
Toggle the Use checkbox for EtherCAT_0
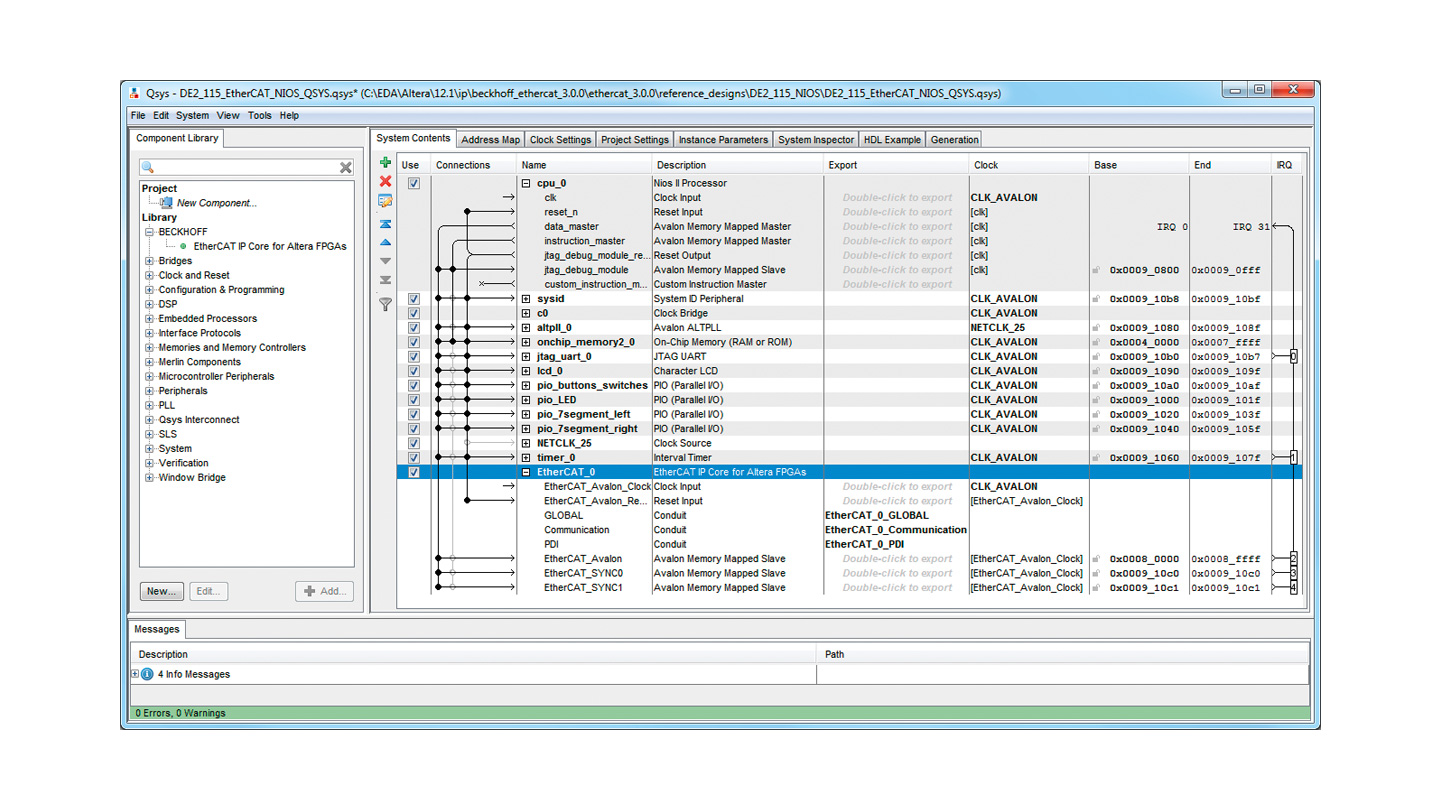pyautogui.click(x=414, y=472)
